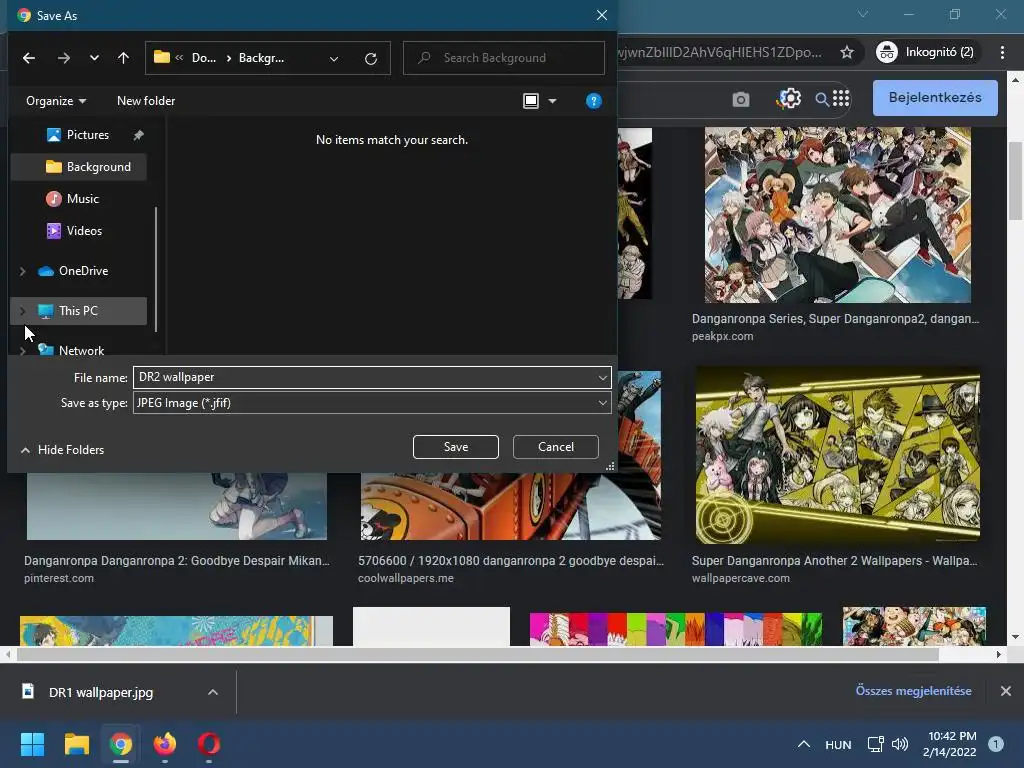Change HUN input language
The image size is (1024, 768).
point(839,745)
